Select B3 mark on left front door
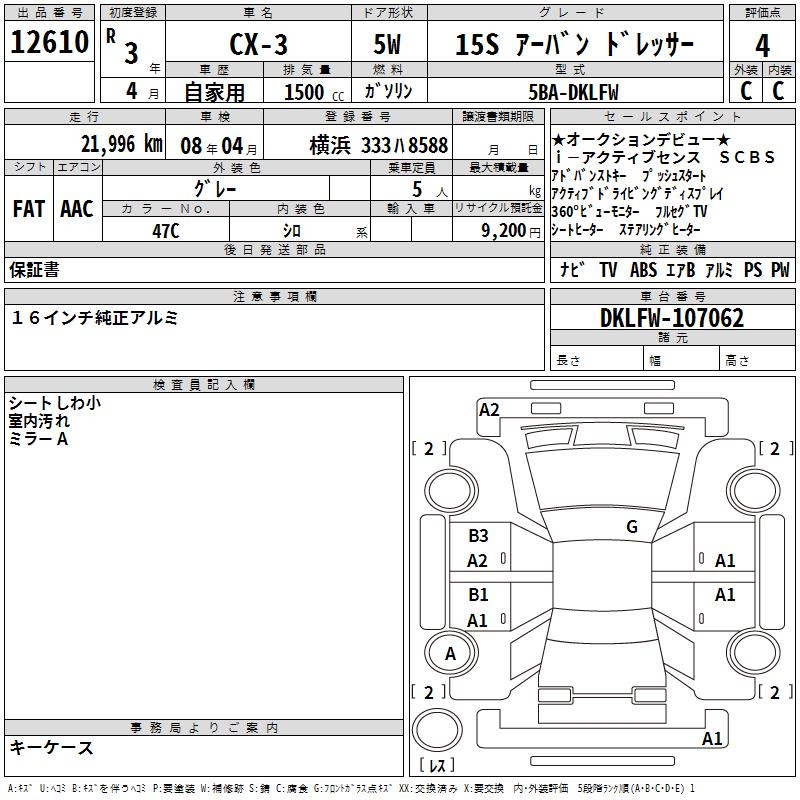This screenshot has height=800, width=800. (478, 536)
